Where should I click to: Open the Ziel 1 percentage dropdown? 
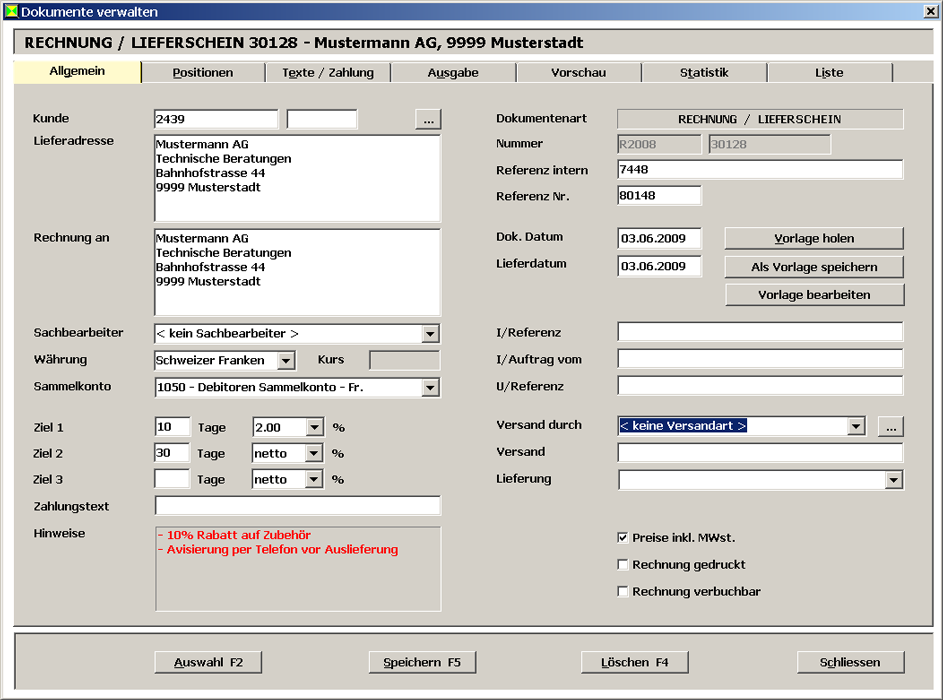[x=314, y=427]
